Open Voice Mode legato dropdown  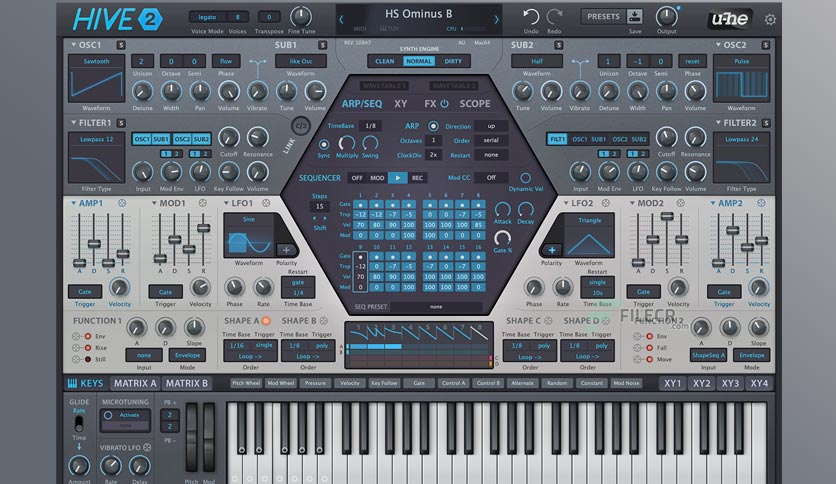(x=207, y=17)
